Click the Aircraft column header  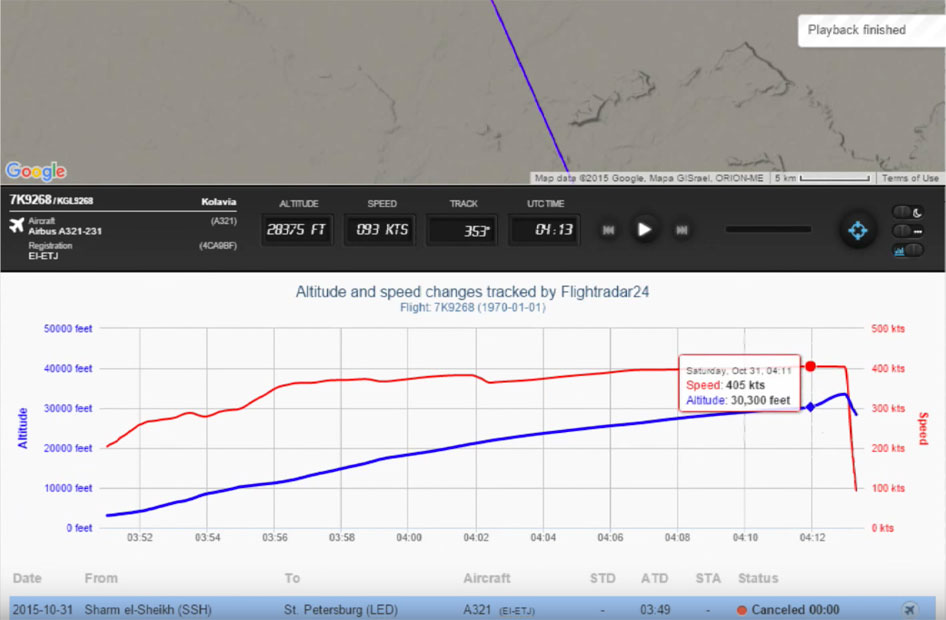coord(487,578)
